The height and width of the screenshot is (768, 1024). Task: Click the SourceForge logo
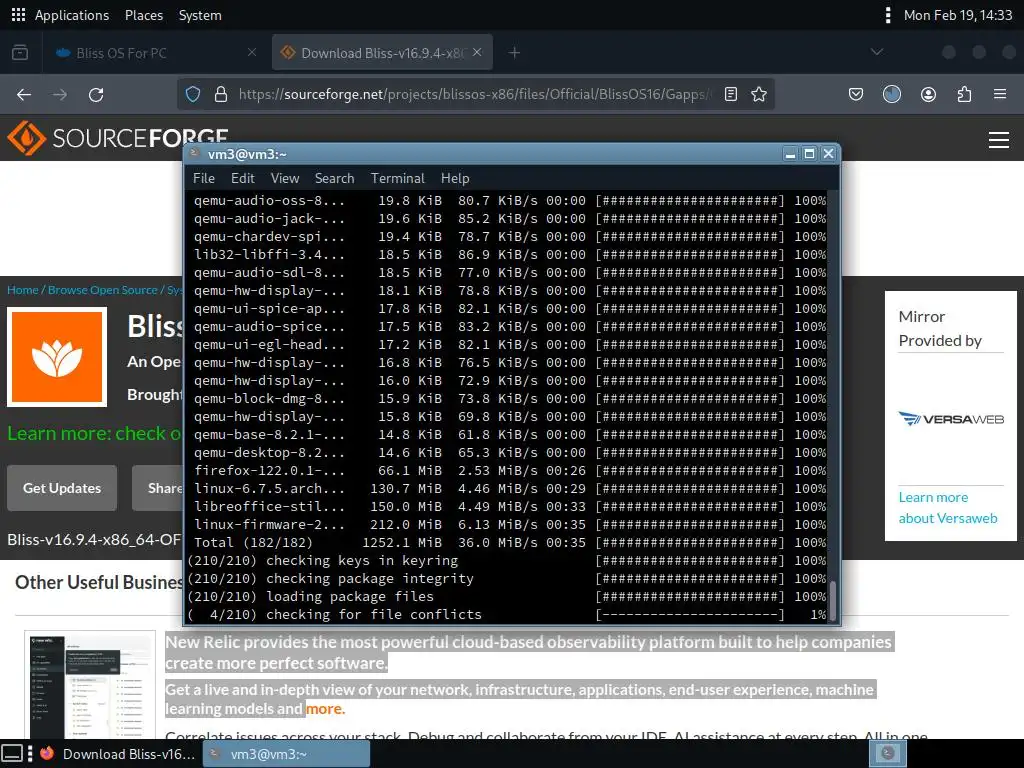pyautogui.click(x=118, y=138)
